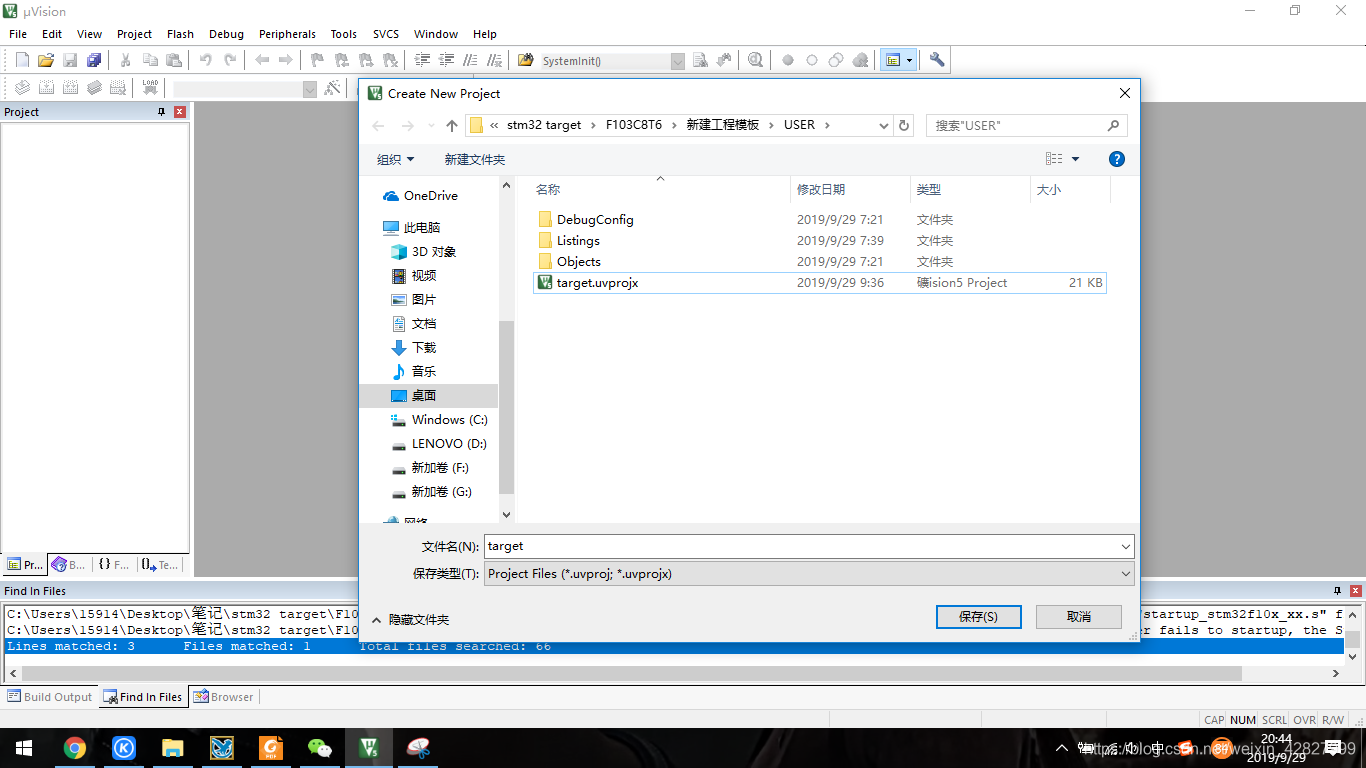Open File Explorer from the taskbar
Screen dimensions: 1366x768
tap(172, 748)
